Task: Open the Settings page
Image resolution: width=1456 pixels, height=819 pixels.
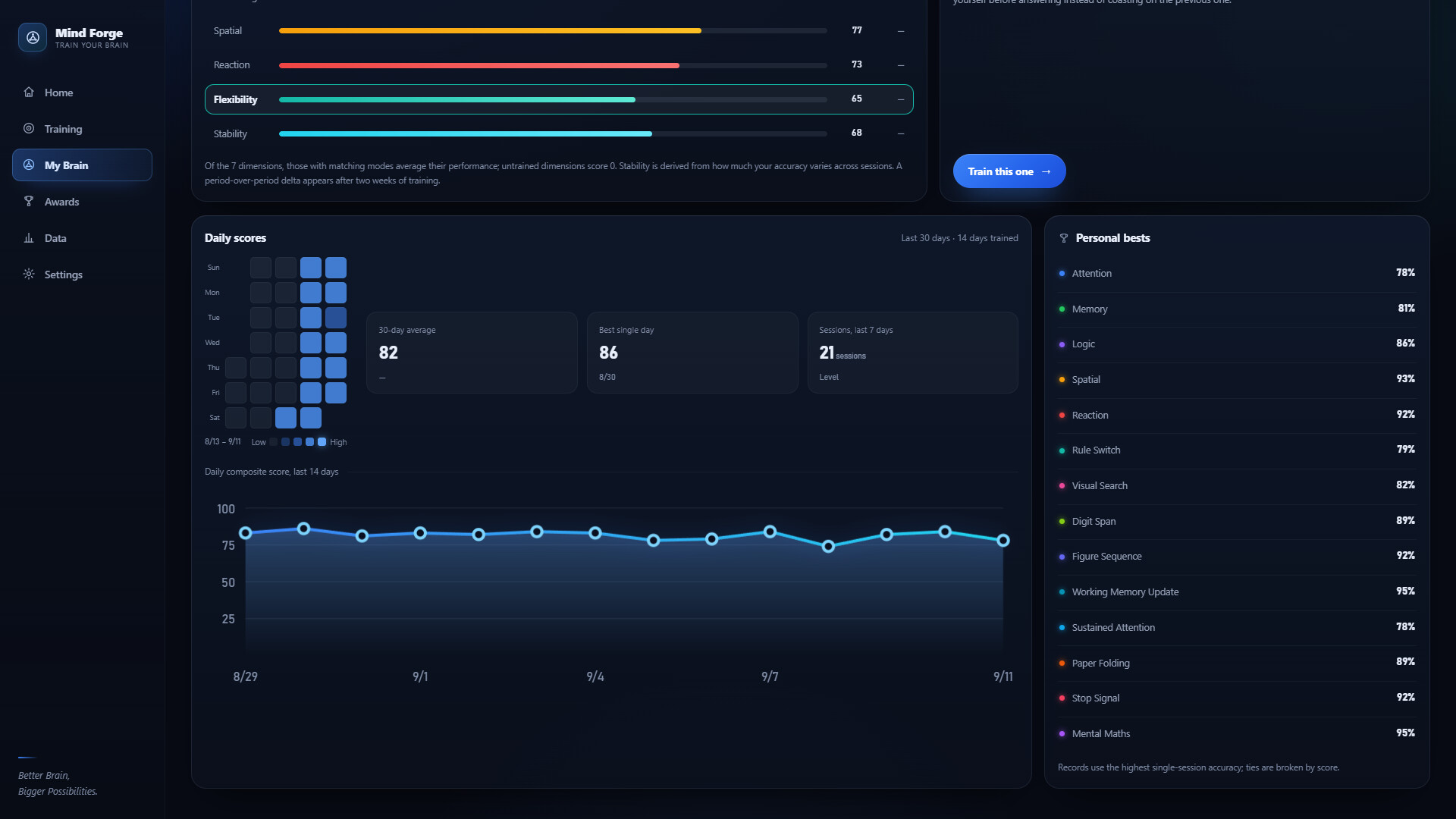Action: 82,275
